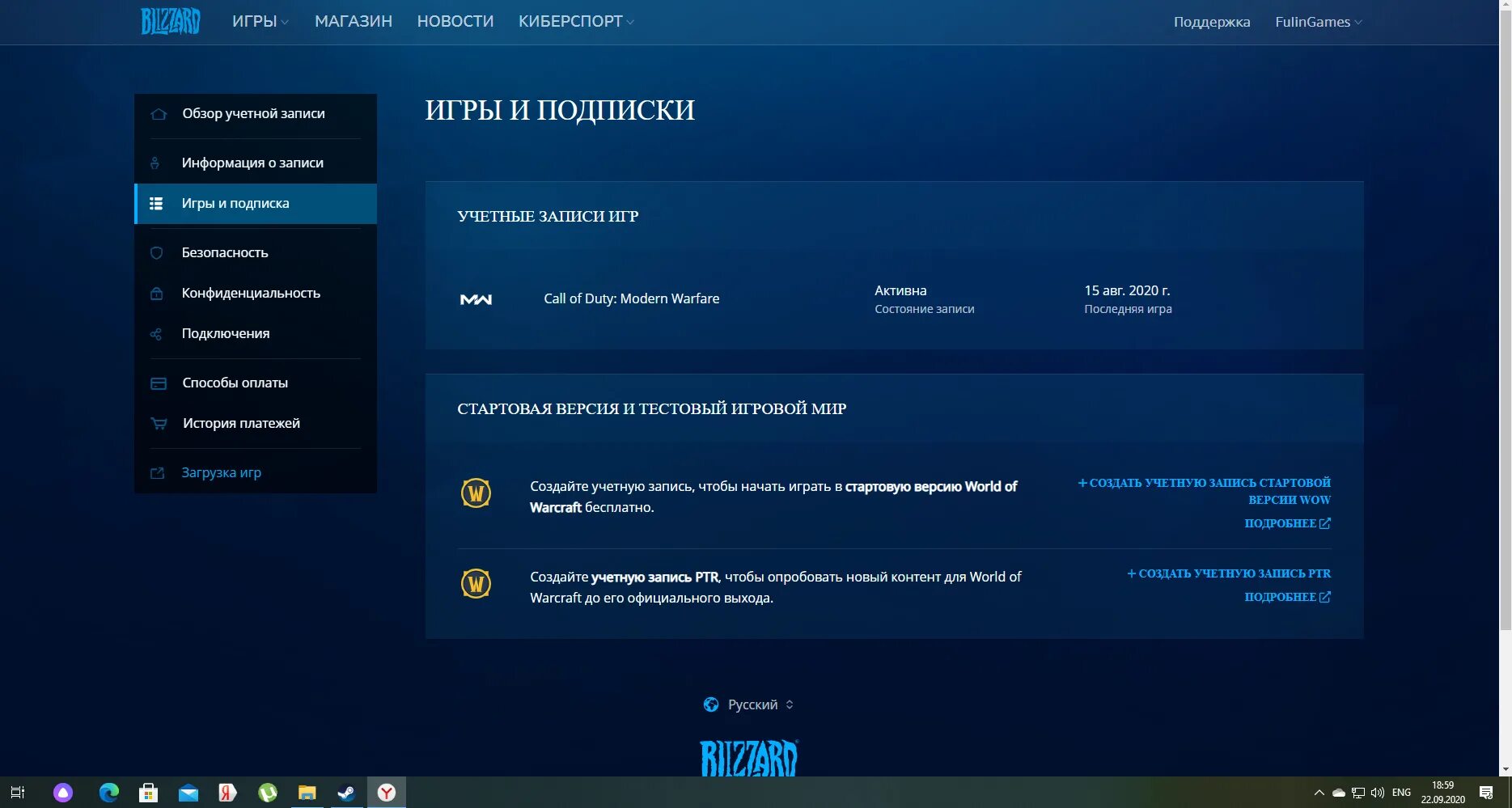The width and height of the screenshot is (1512, 808).
Task: Click the WoW icon in starter edition row
Action: pos(476,493)
